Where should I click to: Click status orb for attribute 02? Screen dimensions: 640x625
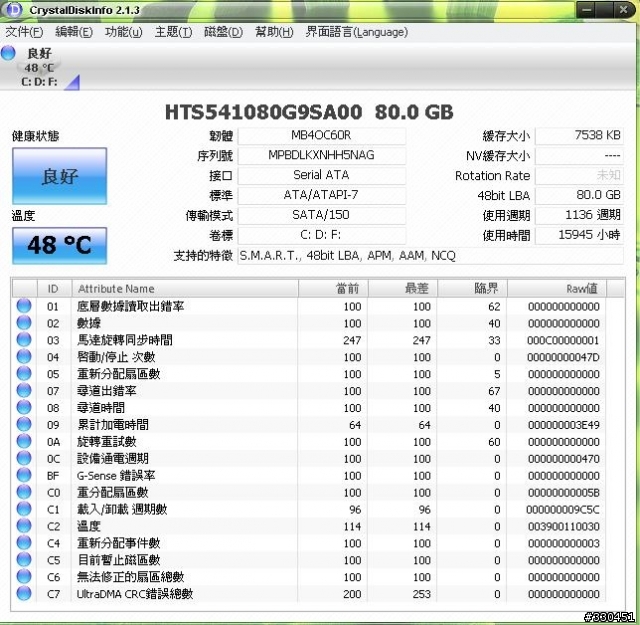tap(24, 323)
